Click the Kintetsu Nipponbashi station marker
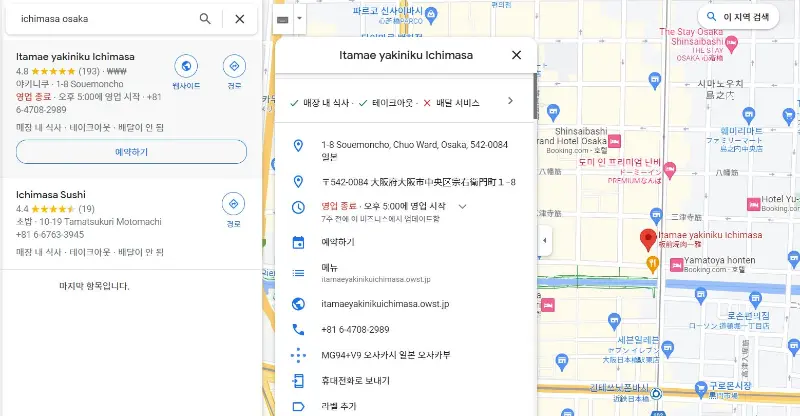This screenshot has width=800, height=416. click(x=656, y=394)
